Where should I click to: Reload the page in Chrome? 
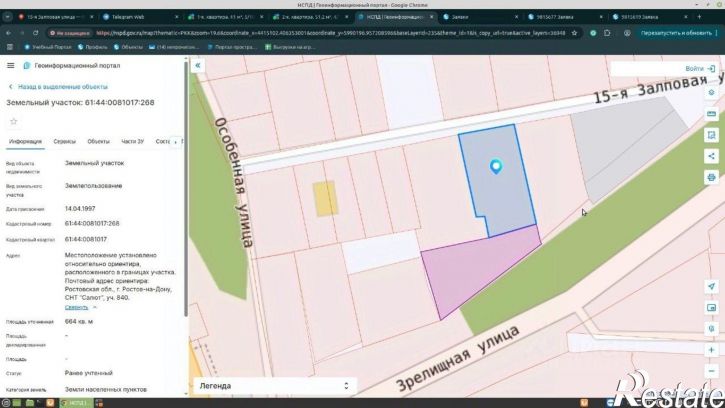point(36,33)
